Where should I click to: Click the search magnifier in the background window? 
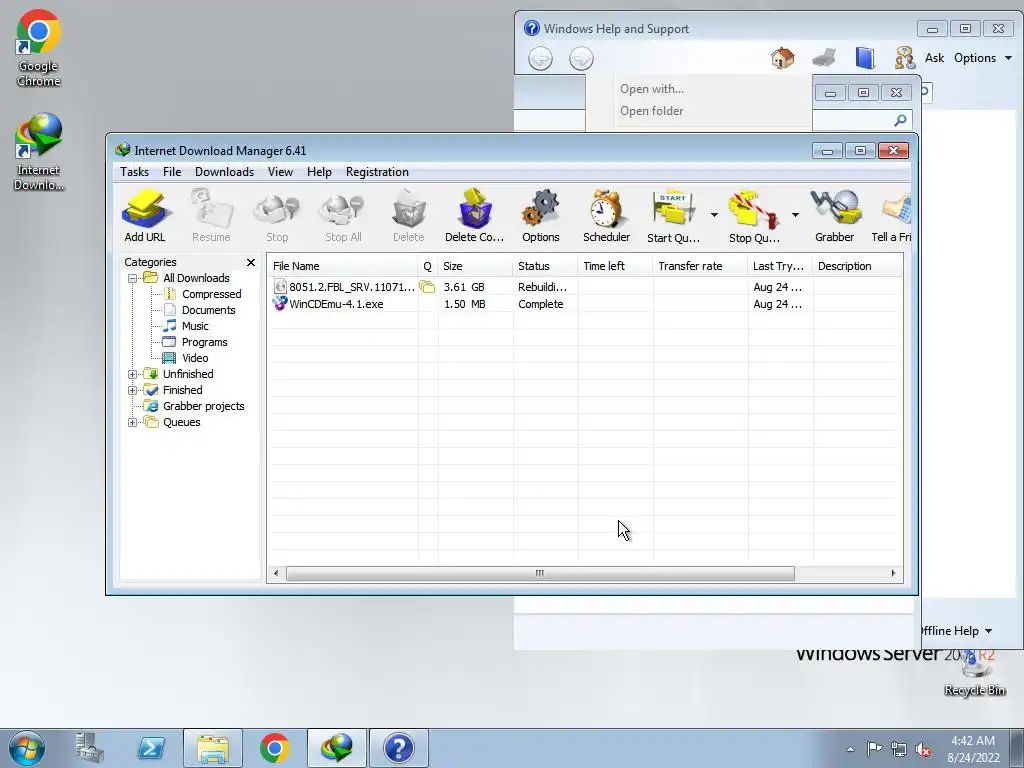pos(901,120)
